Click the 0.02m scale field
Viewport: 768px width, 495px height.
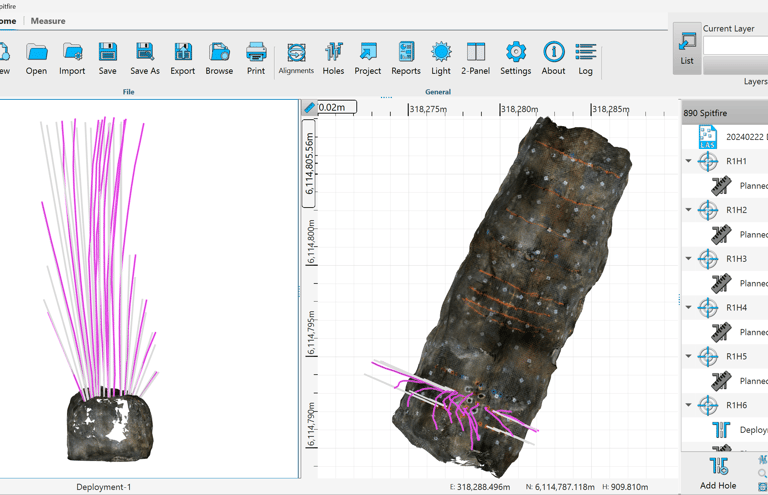coord(337,107)
